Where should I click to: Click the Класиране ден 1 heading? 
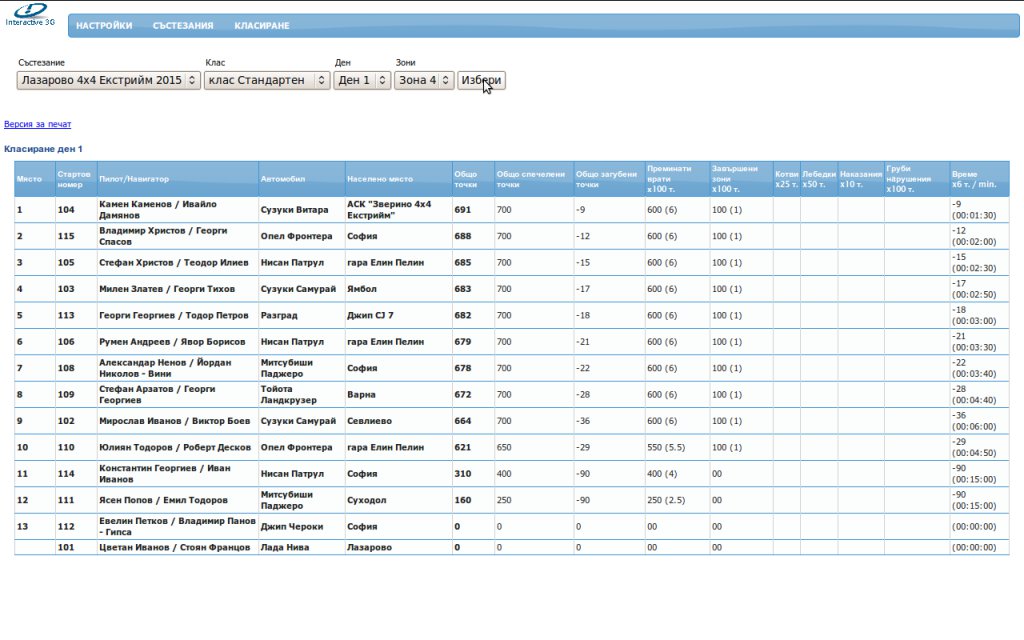pos(43,149)
